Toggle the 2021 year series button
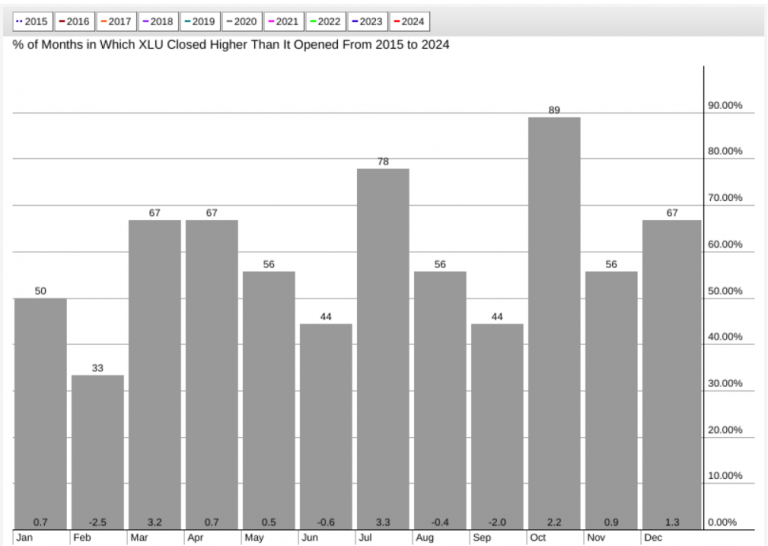Image resolution: width=768 pixels, height=546 pixels. (284, 22)
